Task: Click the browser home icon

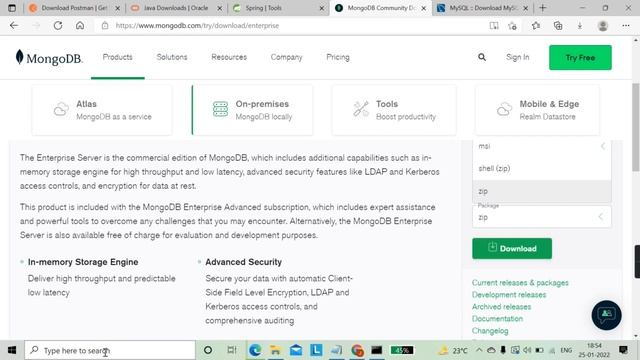Action: click(x=80, y=25)
